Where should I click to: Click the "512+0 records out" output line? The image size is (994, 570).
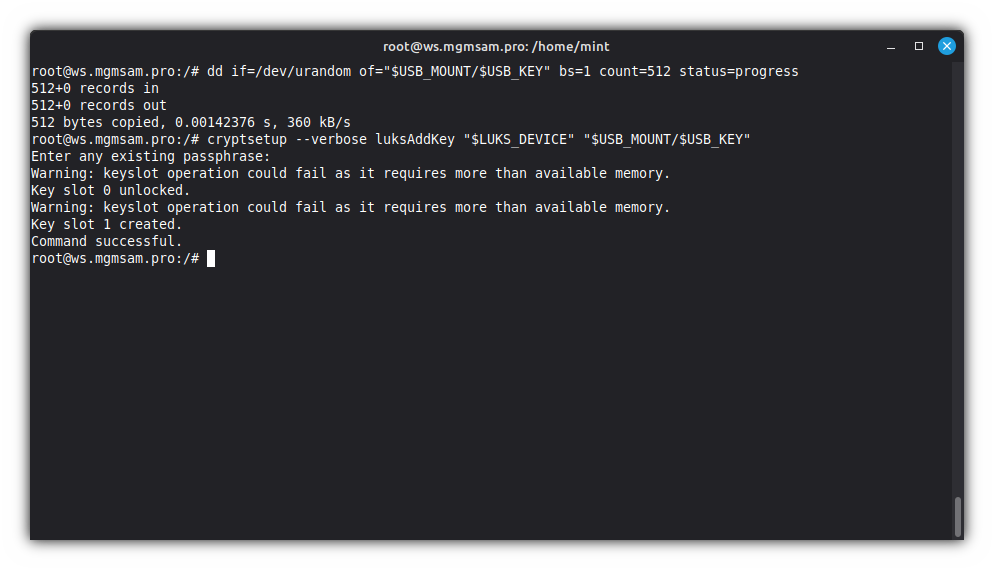coord(99,105)
